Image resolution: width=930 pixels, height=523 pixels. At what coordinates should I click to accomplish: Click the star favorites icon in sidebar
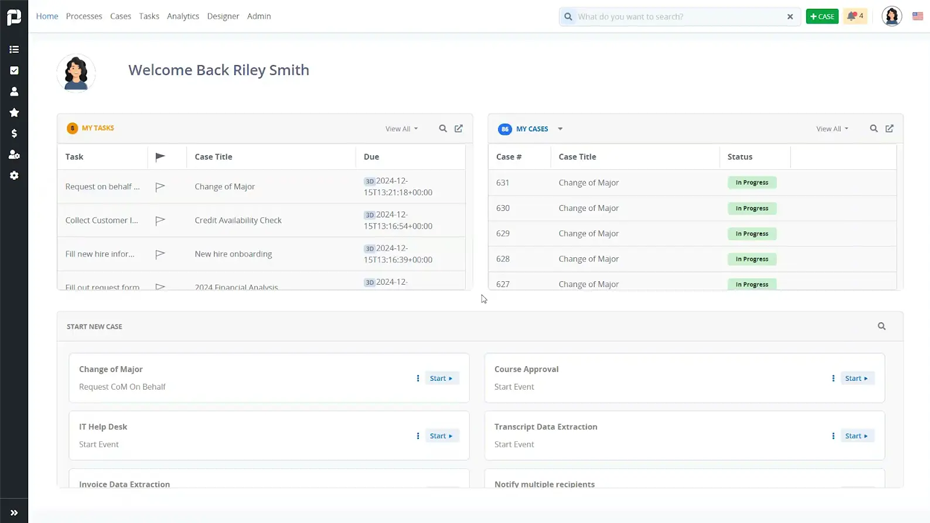[x=14, y=113]
